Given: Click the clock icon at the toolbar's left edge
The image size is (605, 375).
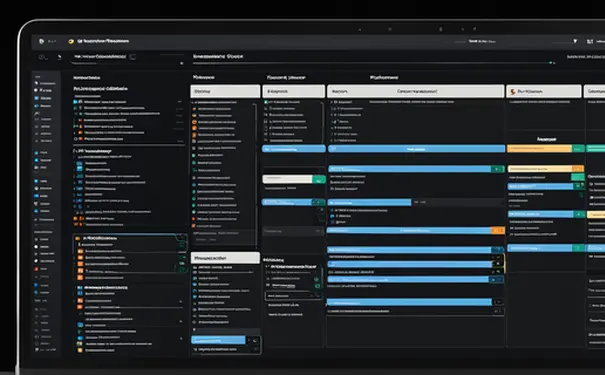Looking at the screenshot, I should 41,57.
